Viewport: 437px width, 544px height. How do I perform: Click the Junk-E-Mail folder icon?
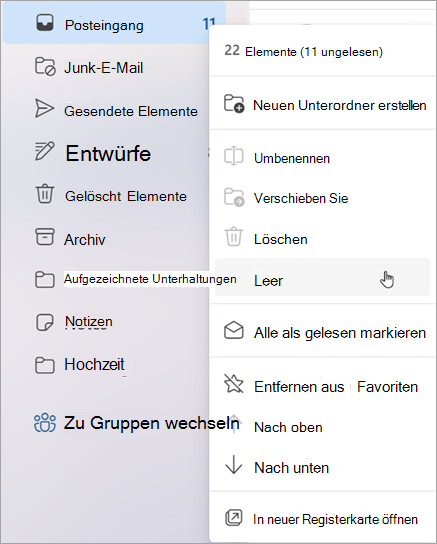[45, 66]
